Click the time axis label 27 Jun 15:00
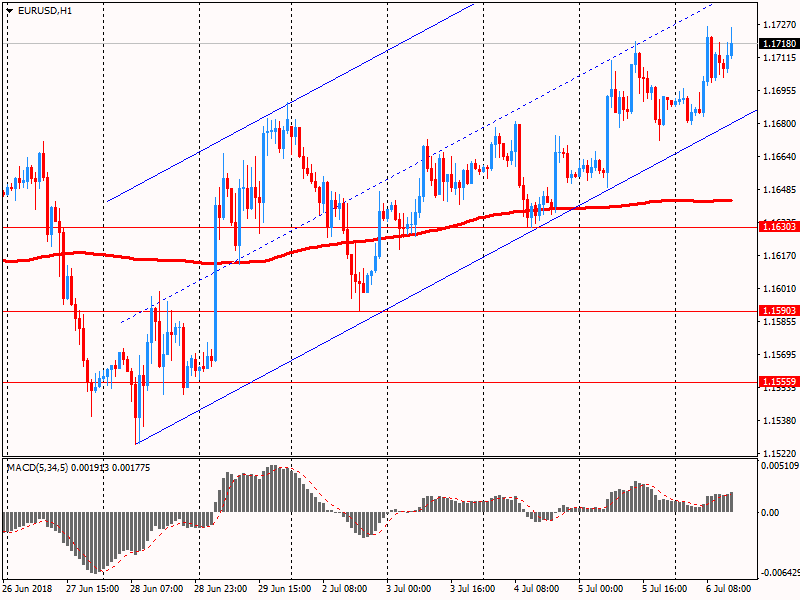800x600 pixels. [92, 589]
